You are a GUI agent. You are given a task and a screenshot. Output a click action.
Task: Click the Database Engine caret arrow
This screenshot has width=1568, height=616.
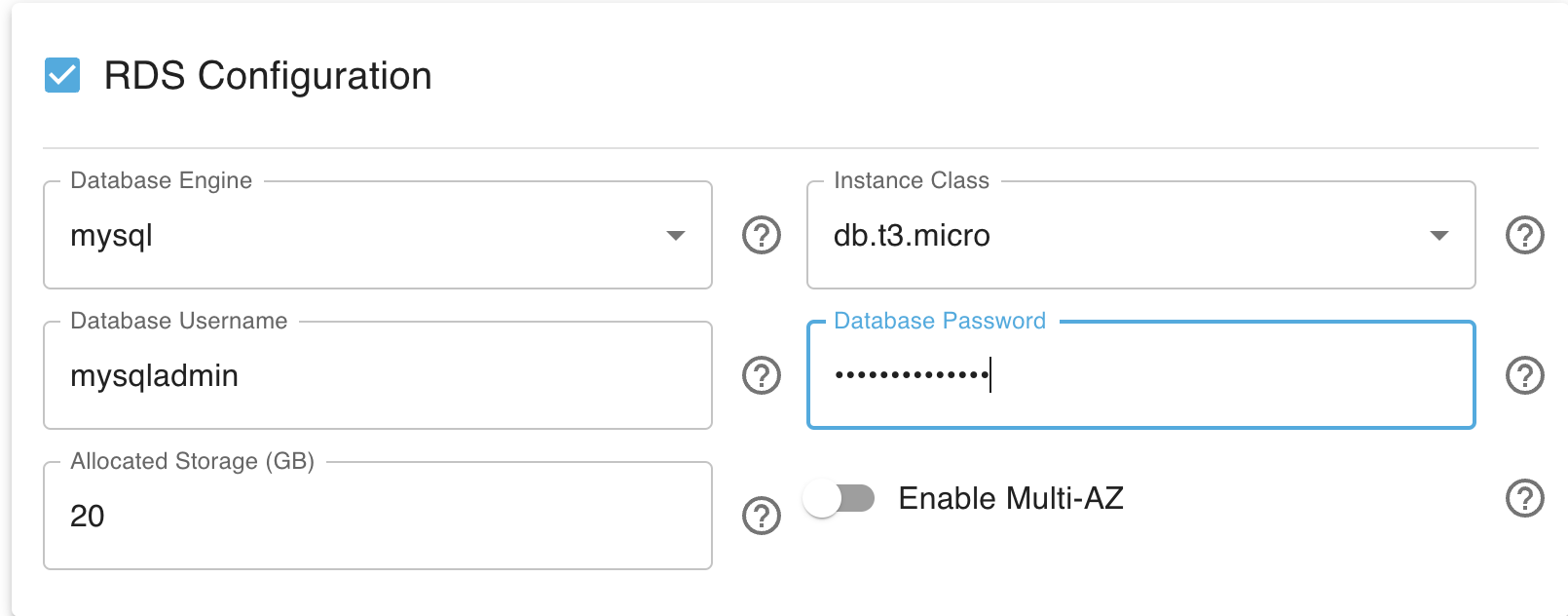pos(676,236)
